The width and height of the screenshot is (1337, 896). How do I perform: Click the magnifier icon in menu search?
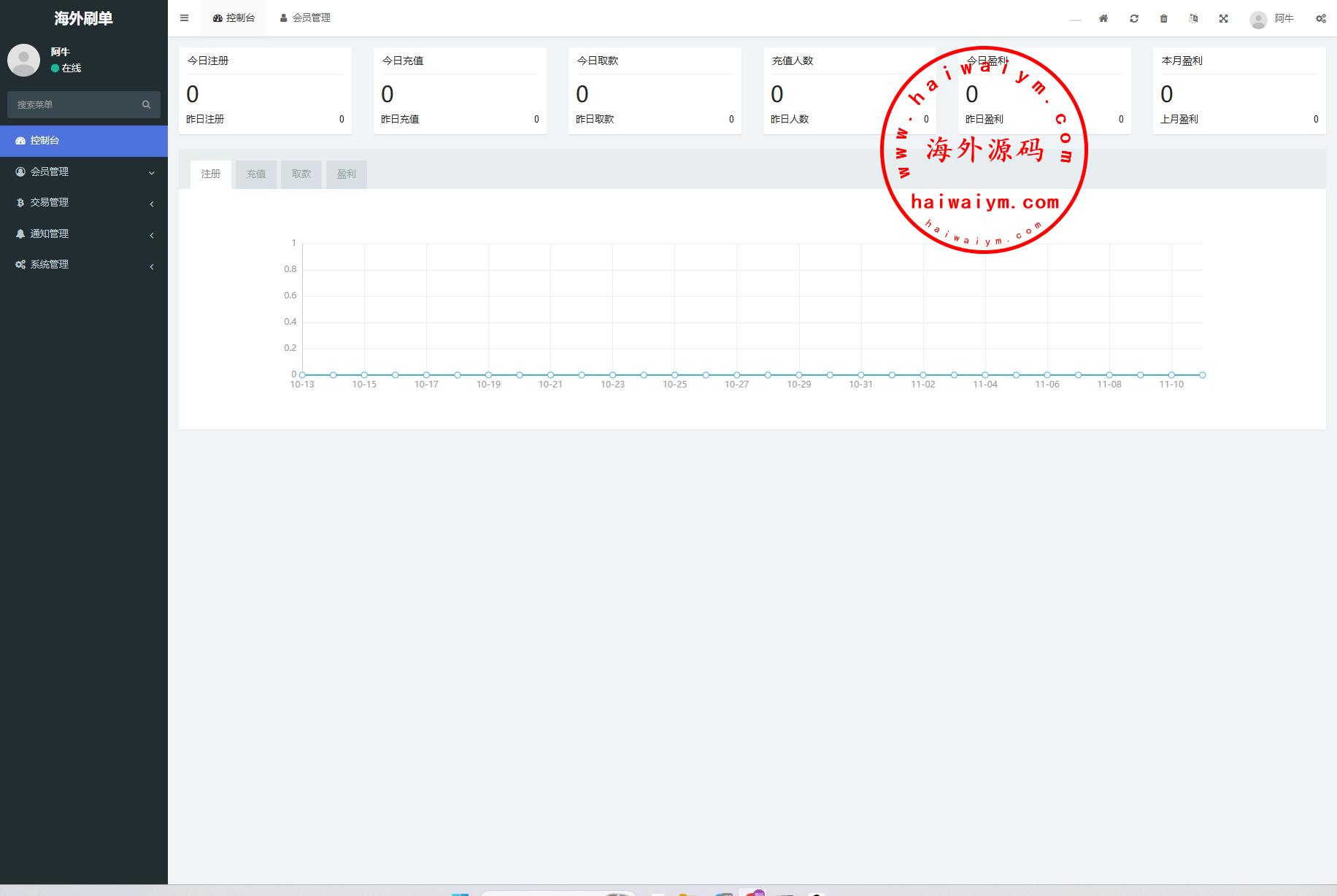point(146,104)
